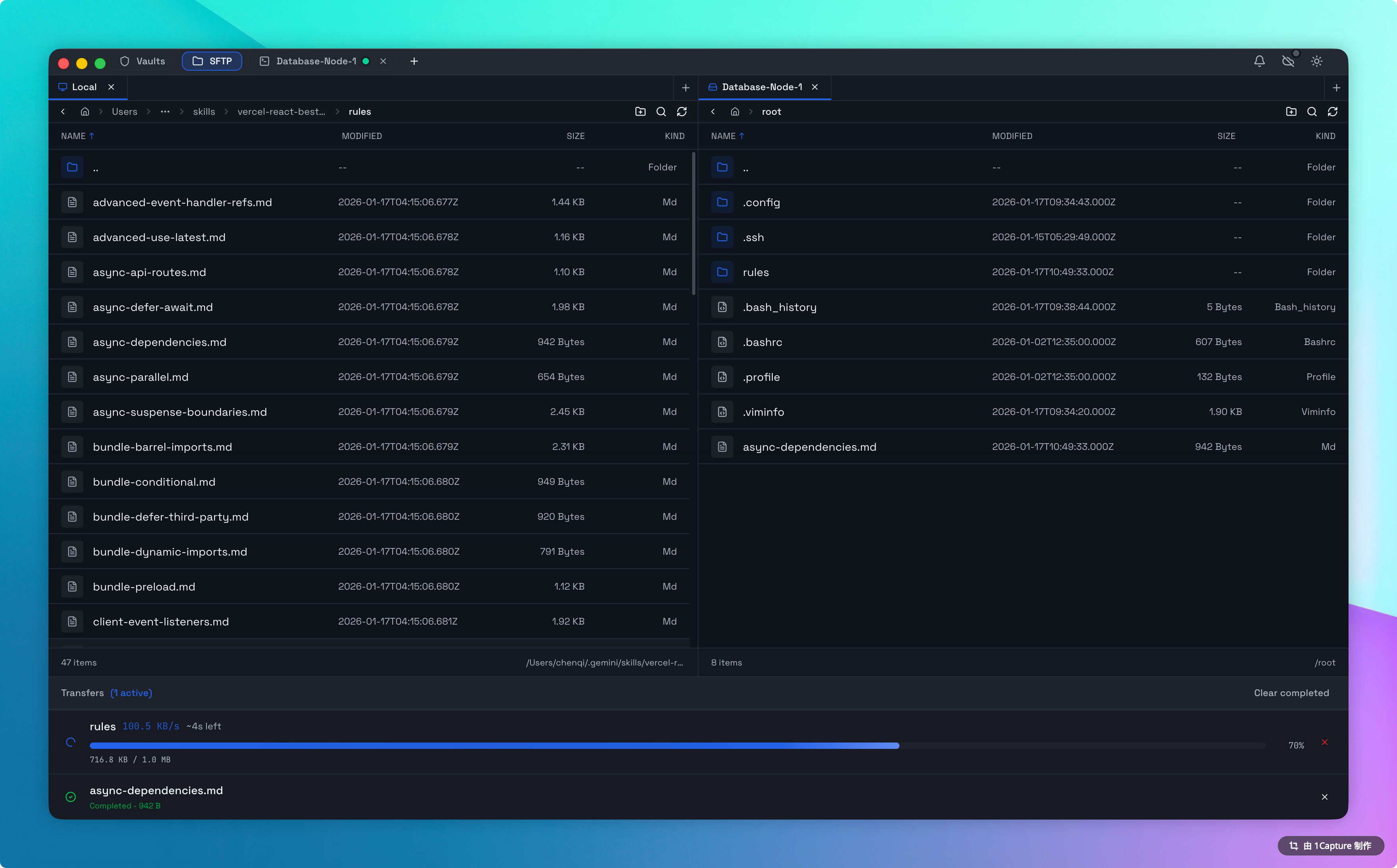Image resolution: width=1397 pixels, height=868 pixels.
Task: Select async-parallel.md in Local list
Action: click(x=141, y=376)
